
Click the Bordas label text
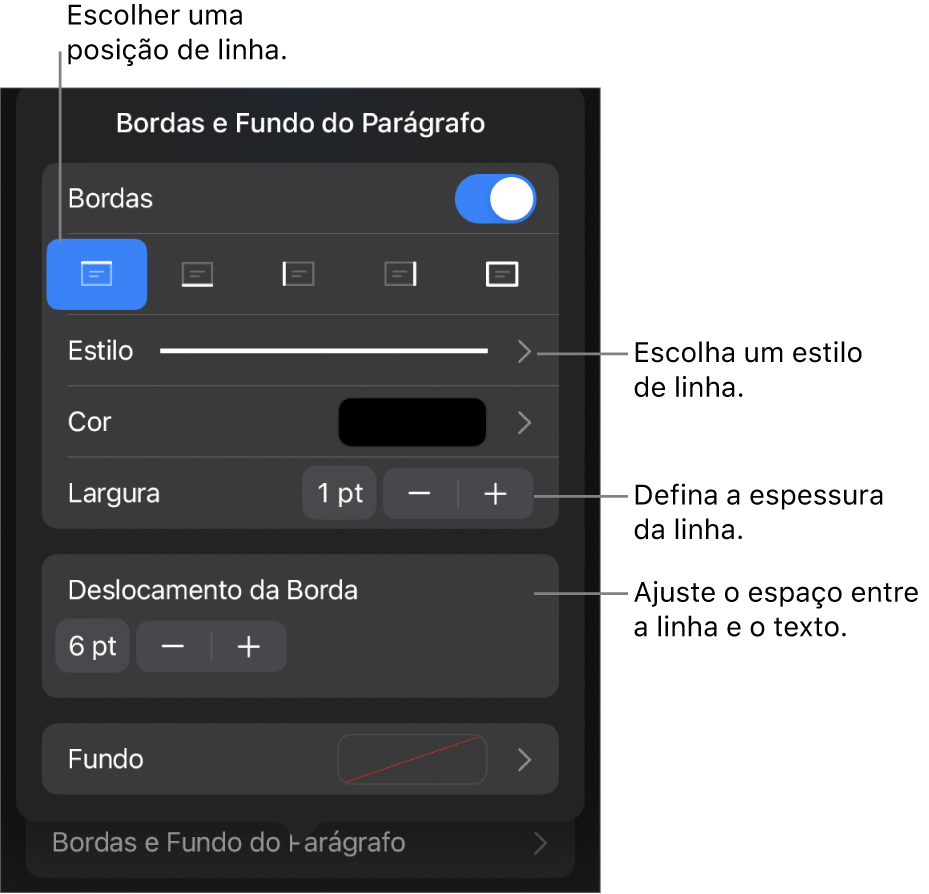[110, 199]
